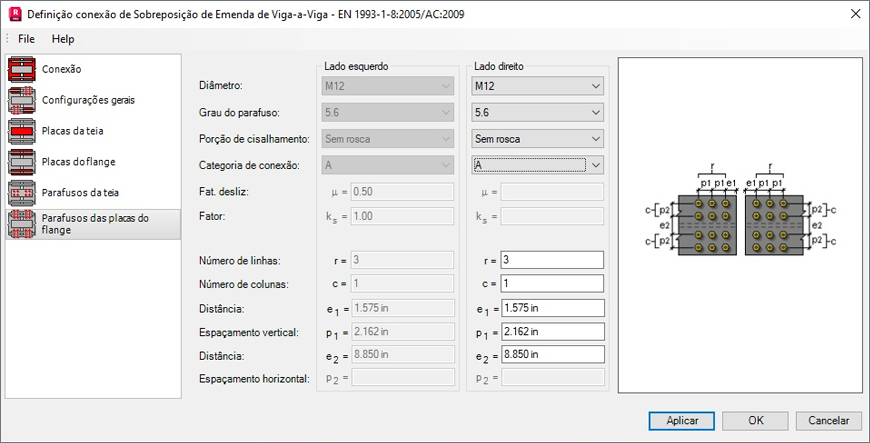870x443 pixels.
Task: Open right-side Grau do parafuso dropdown
Action: 537,112
